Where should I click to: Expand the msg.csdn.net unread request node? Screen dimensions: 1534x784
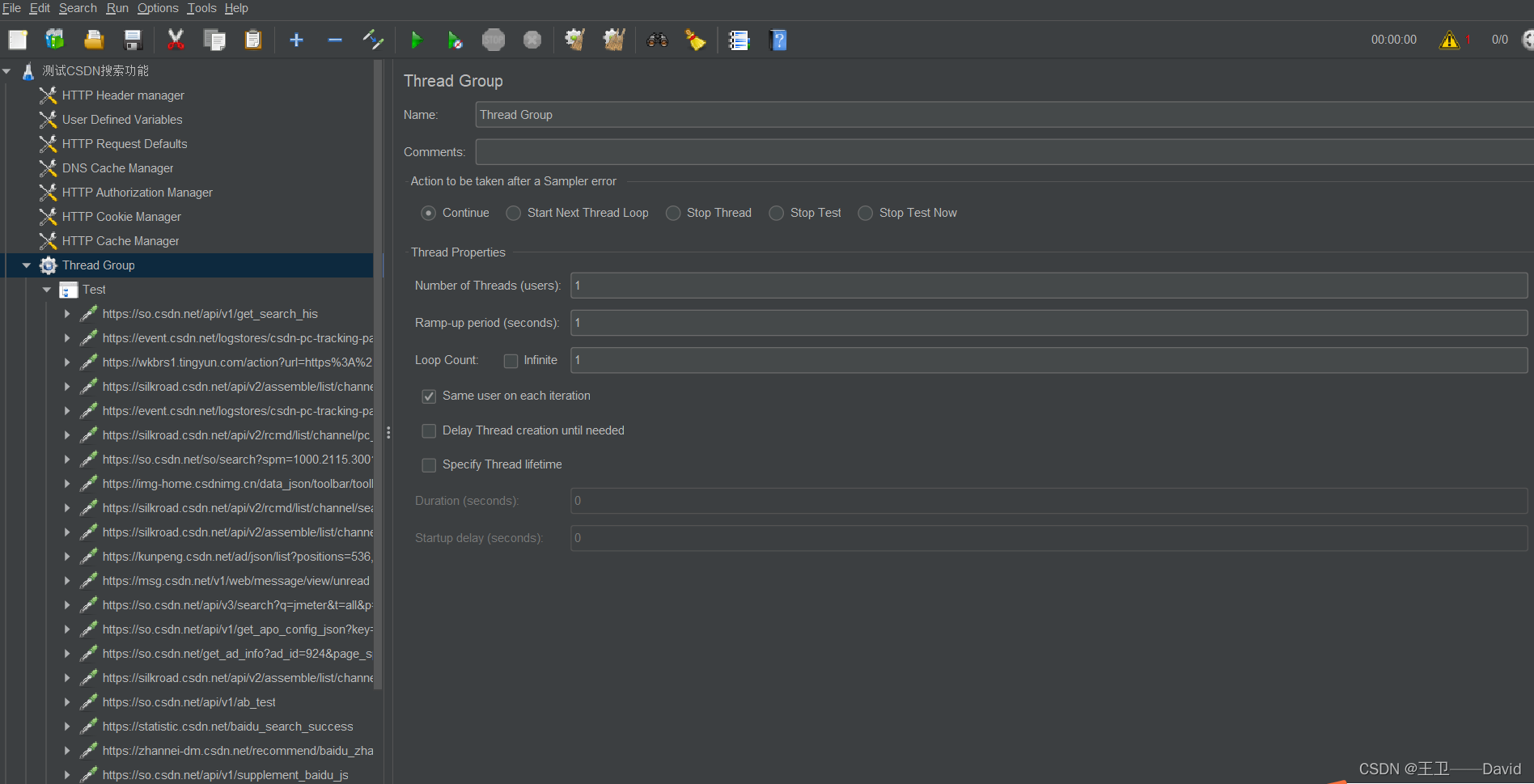(x=67, y=581)
